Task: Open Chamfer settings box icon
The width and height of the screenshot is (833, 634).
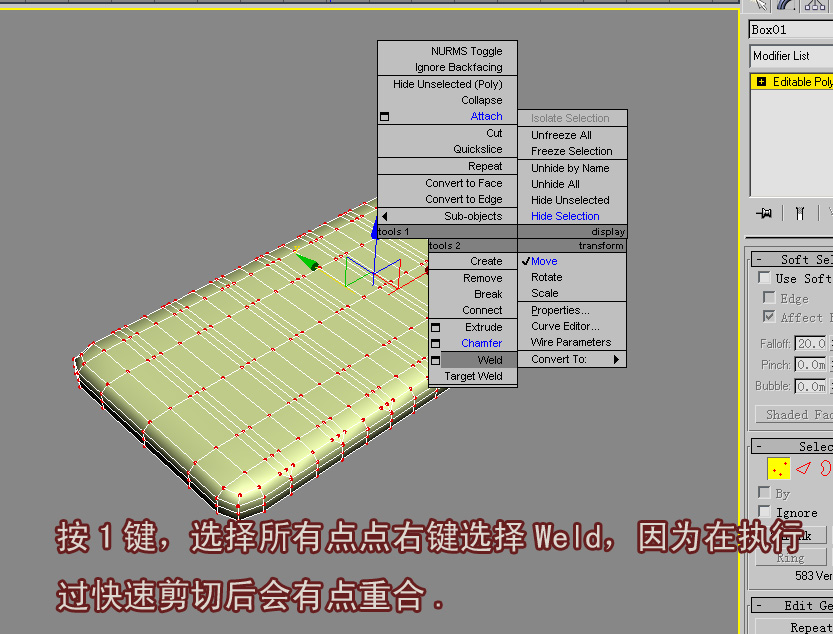Action: (x=435, y=343)
